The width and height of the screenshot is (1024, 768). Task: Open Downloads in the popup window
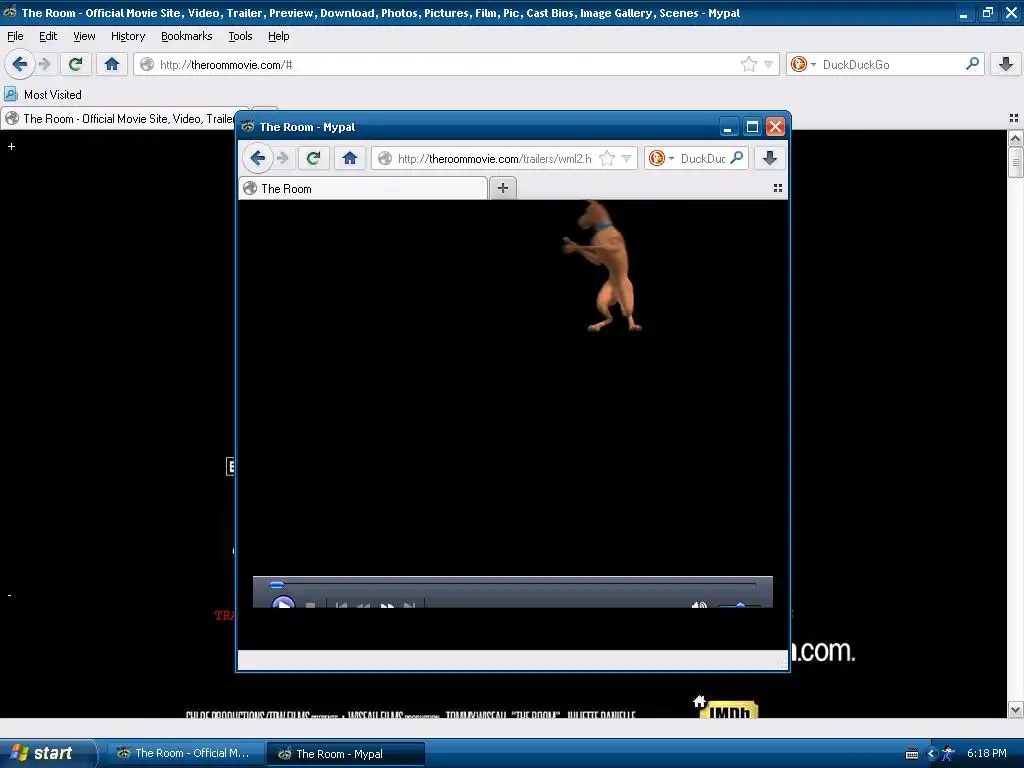click(769, 158)
